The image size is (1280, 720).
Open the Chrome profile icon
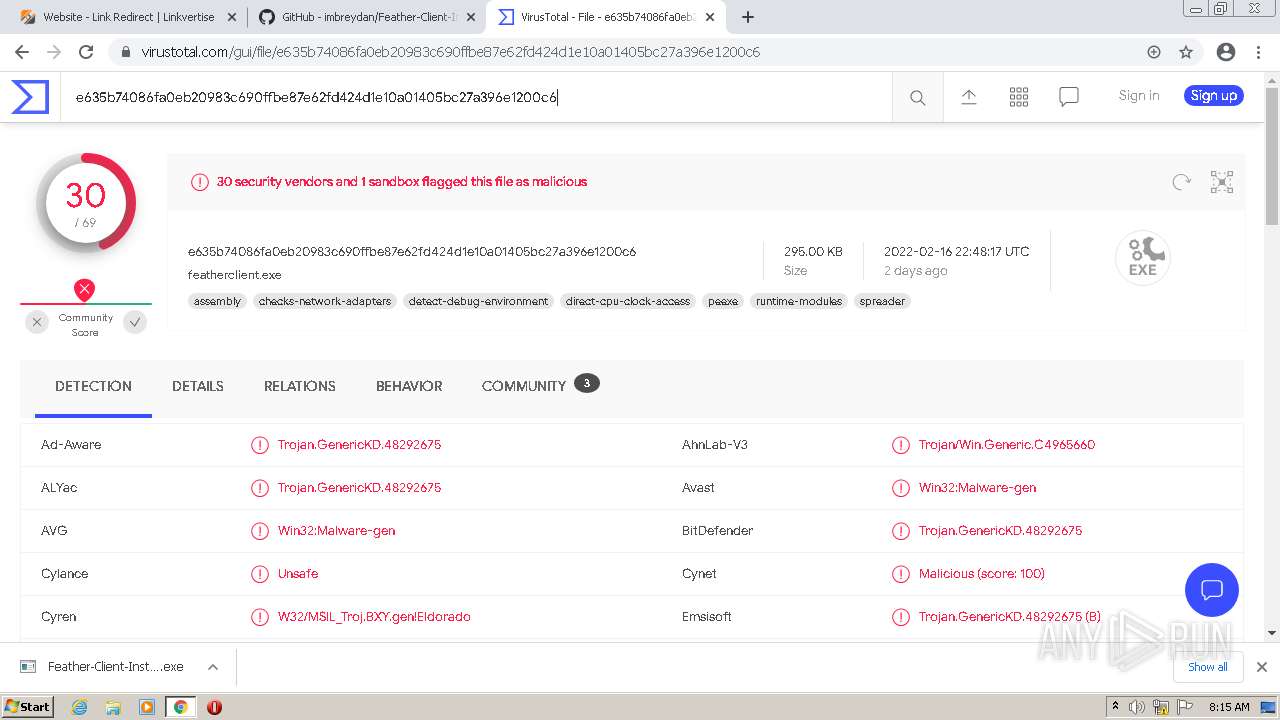point(1226,52)
